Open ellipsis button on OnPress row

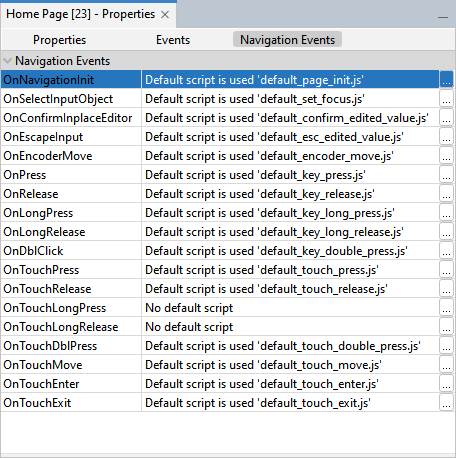[446, 175]
